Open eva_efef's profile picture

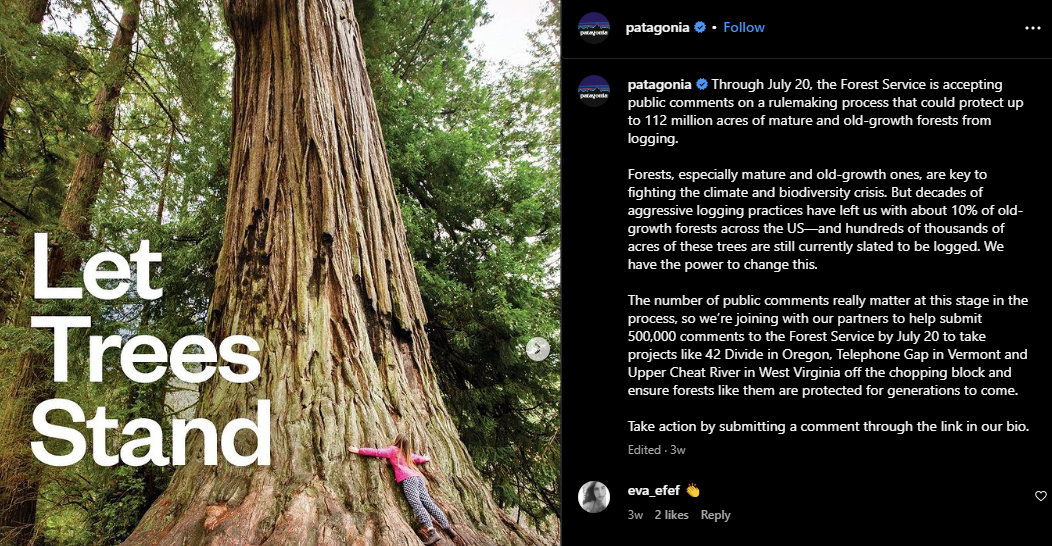[594, 497]
